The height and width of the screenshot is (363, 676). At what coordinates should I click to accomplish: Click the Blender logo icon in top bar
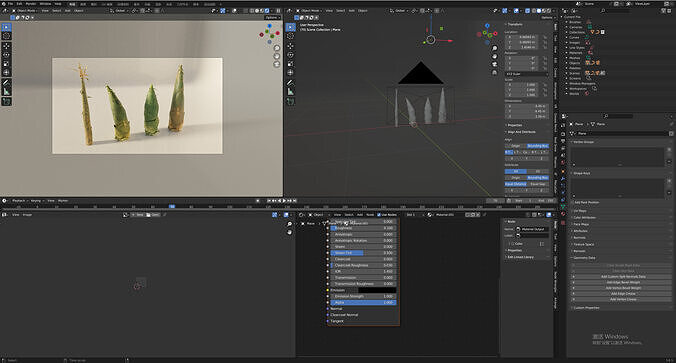coord(3,3)
